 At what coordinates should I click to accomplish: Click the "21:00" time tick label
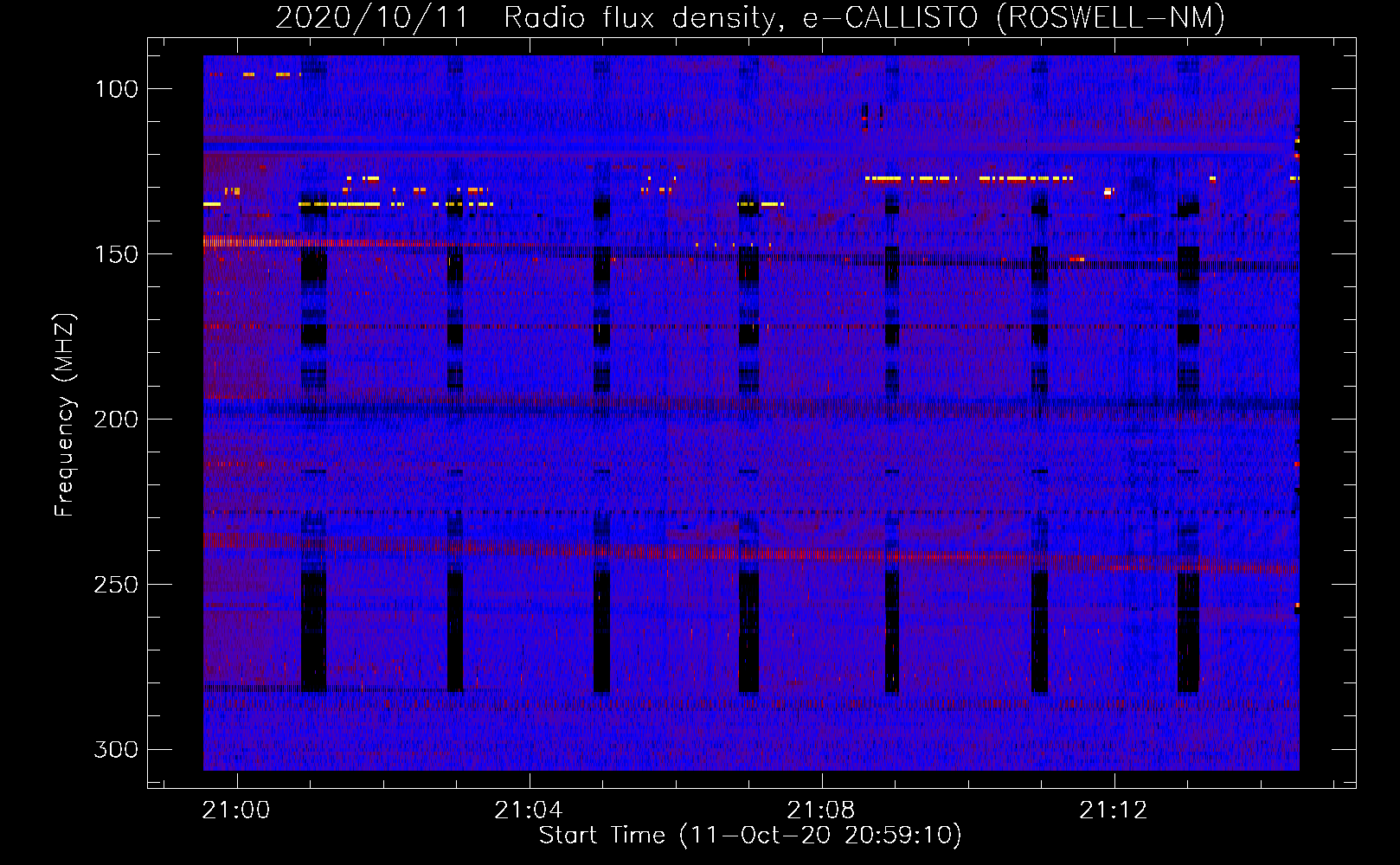236,811
